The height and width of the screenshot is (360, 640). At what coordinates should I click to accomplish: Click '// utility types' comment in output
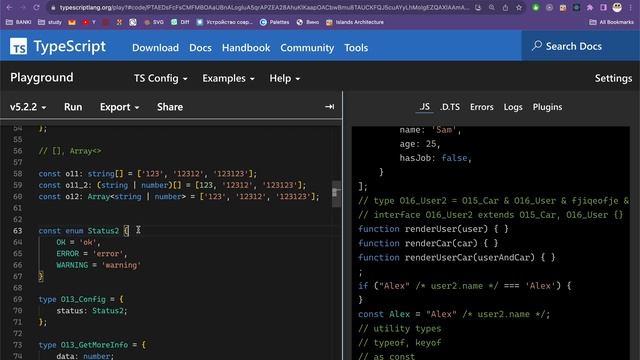coord(400,328)
